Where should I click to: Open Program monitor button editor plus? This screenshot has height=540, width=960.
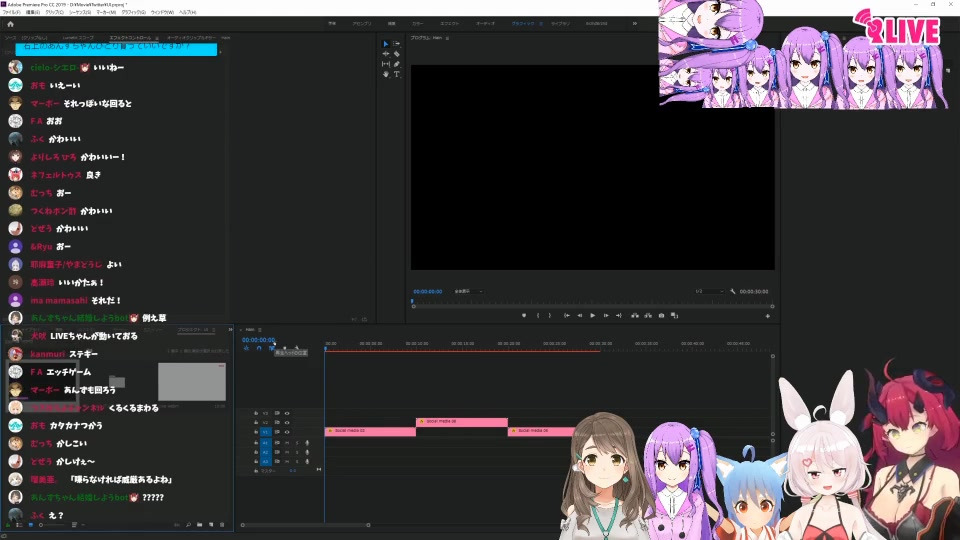click(768, 316)
